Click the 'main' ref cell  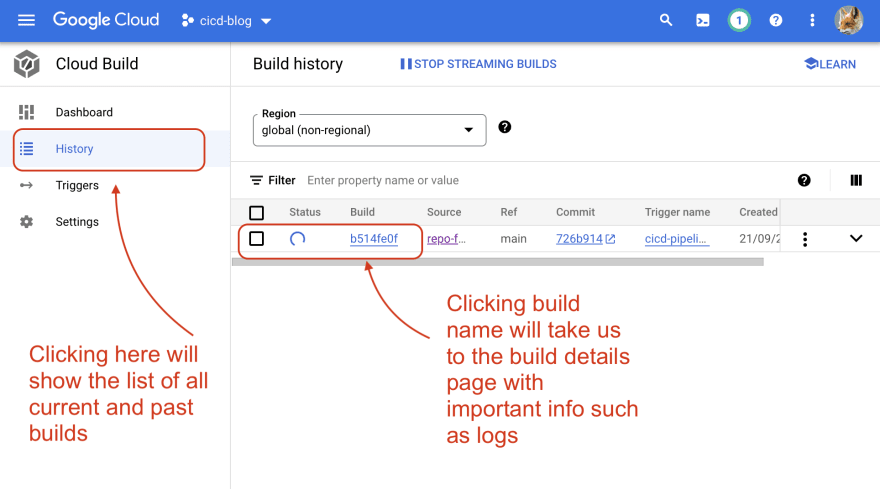tap(514, 239)
